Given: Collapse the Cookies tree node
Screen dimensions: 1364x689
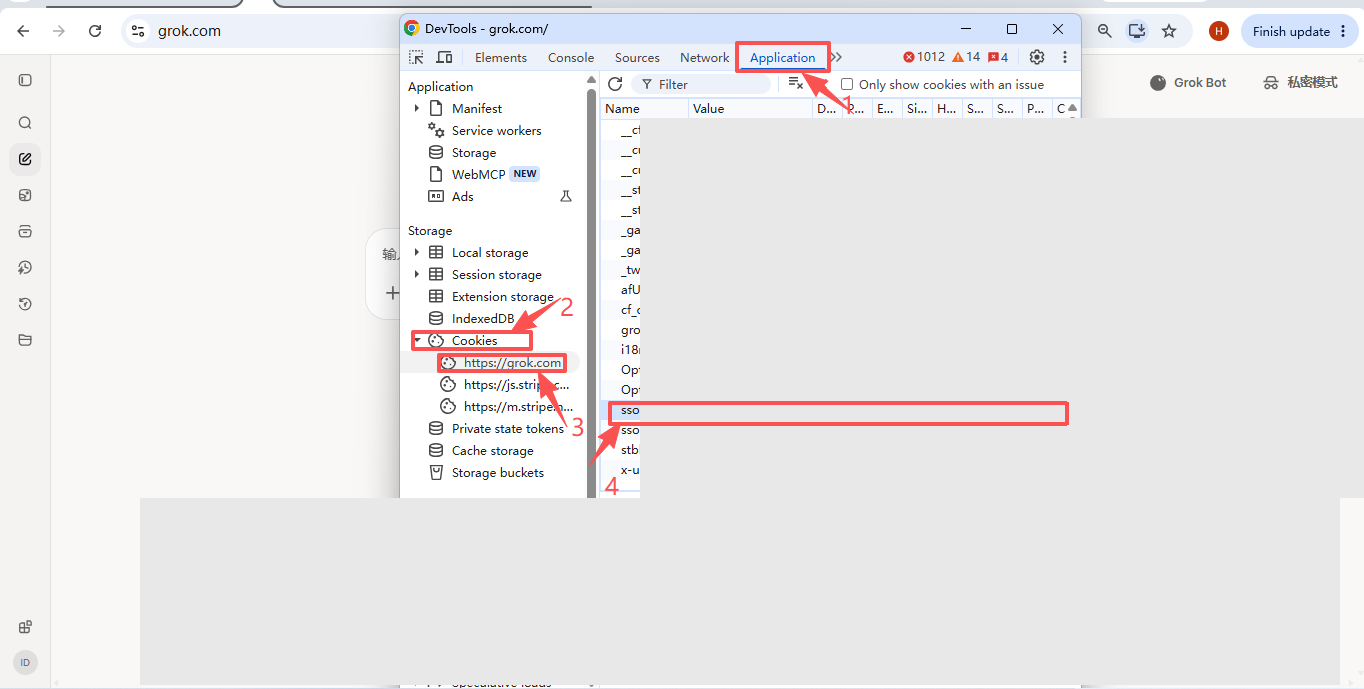Looking at the screenshot, I should point(417,340).
